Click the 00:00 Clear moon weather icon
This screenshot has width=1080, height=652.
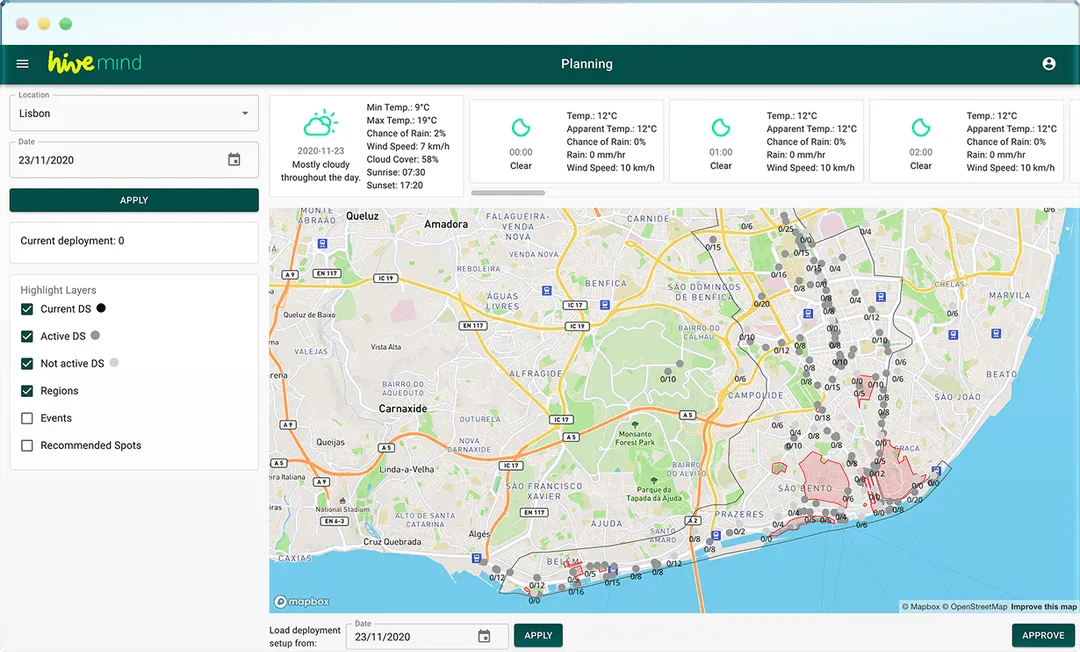[521, 128]
